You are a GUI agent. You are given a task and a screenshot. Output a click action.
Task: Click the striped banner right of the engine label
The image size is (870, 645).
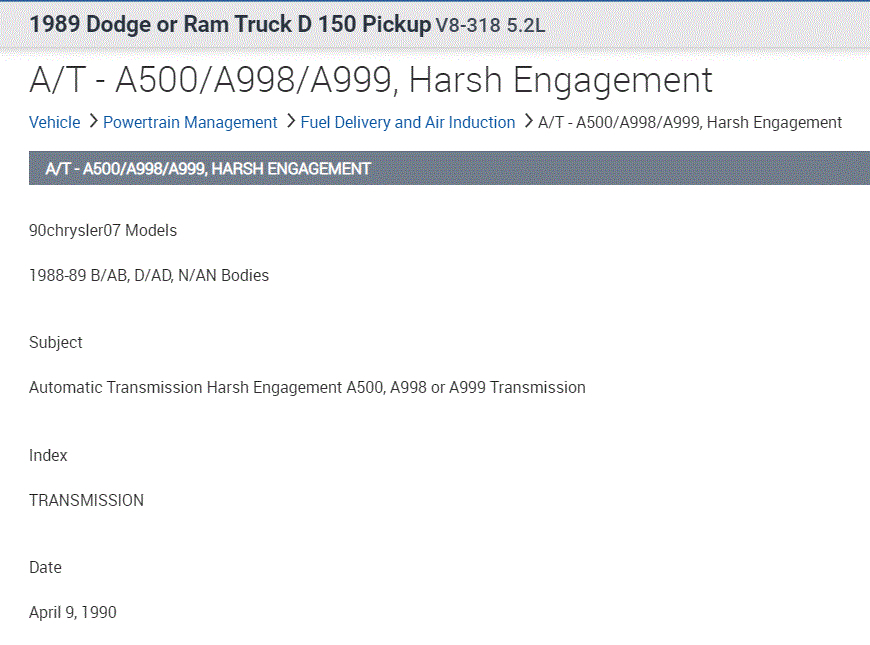pos(710,25)
